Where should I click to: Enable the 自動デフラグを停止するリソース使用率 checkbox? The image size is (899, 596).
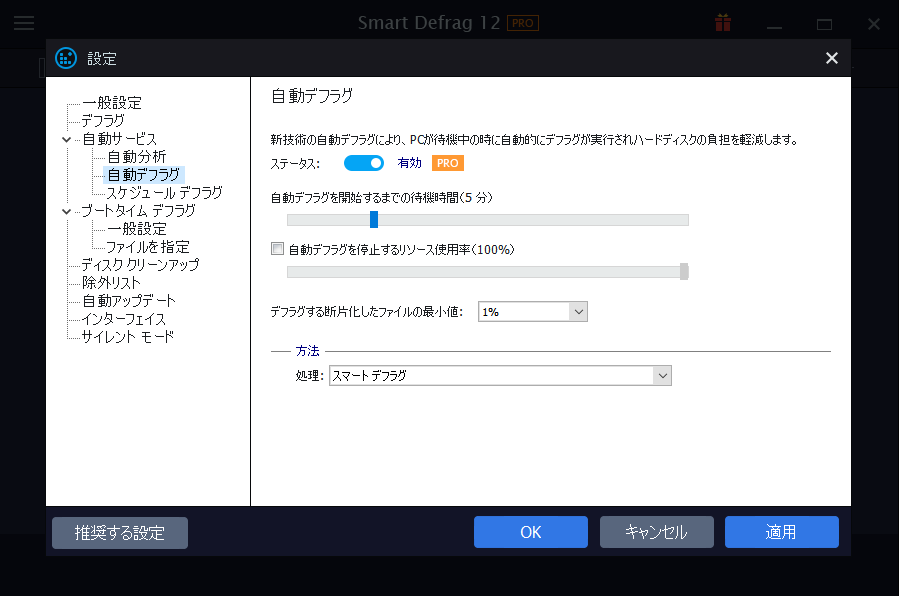277,249
